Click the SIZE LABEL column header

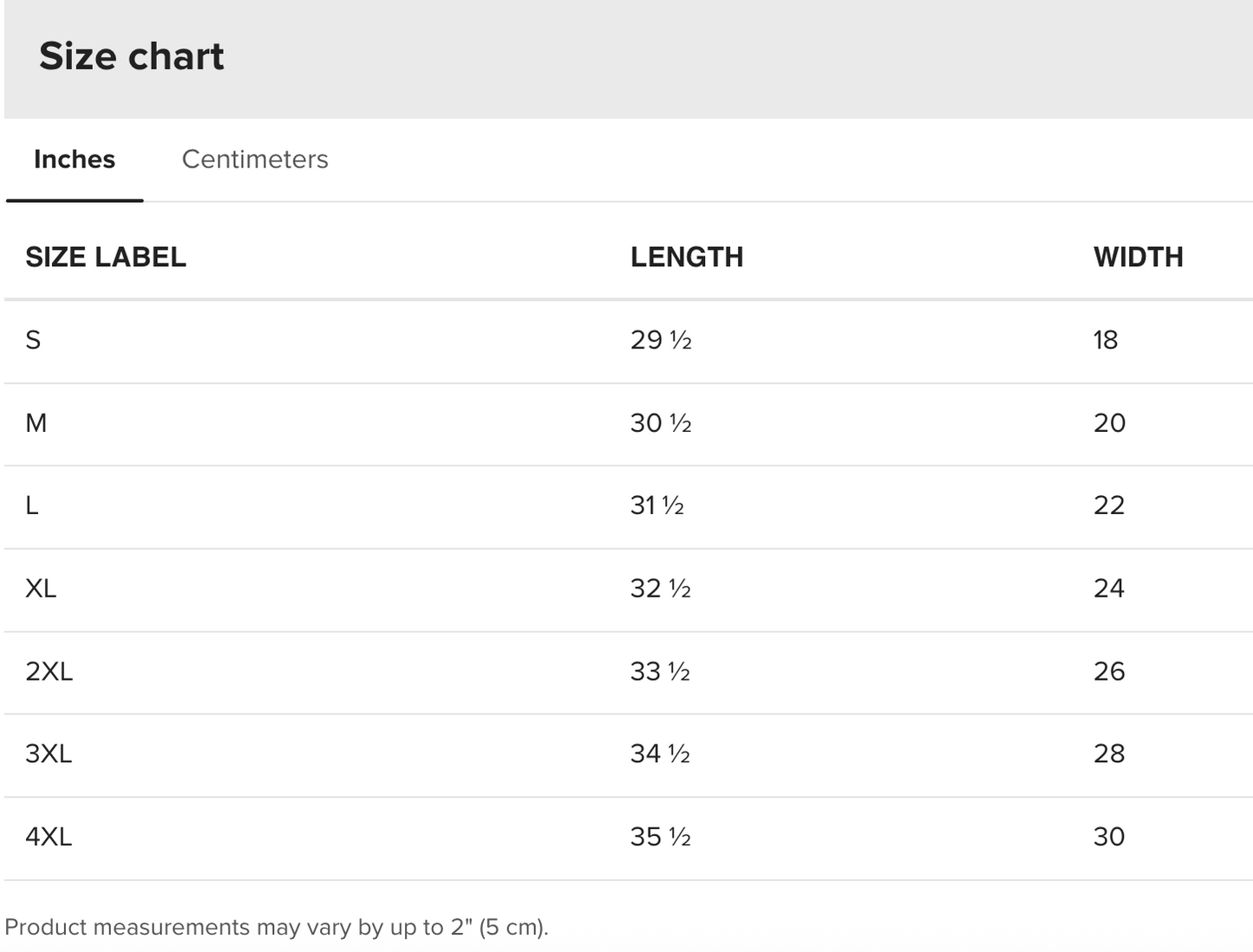coord(106,258)
